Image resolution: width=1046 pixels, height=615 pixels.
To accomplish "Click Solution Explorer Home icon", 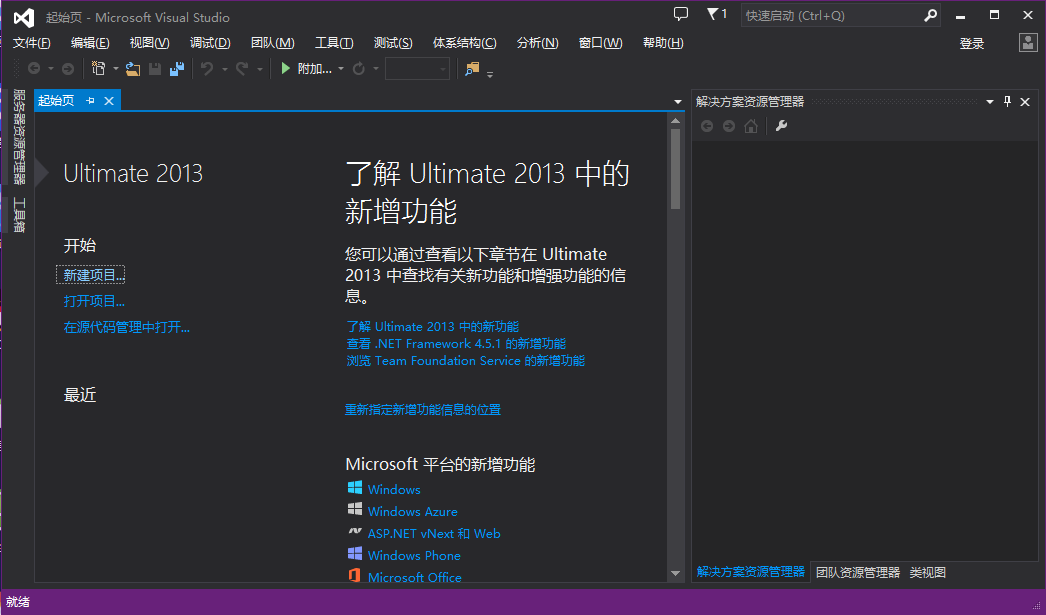I will pos(751,126).
